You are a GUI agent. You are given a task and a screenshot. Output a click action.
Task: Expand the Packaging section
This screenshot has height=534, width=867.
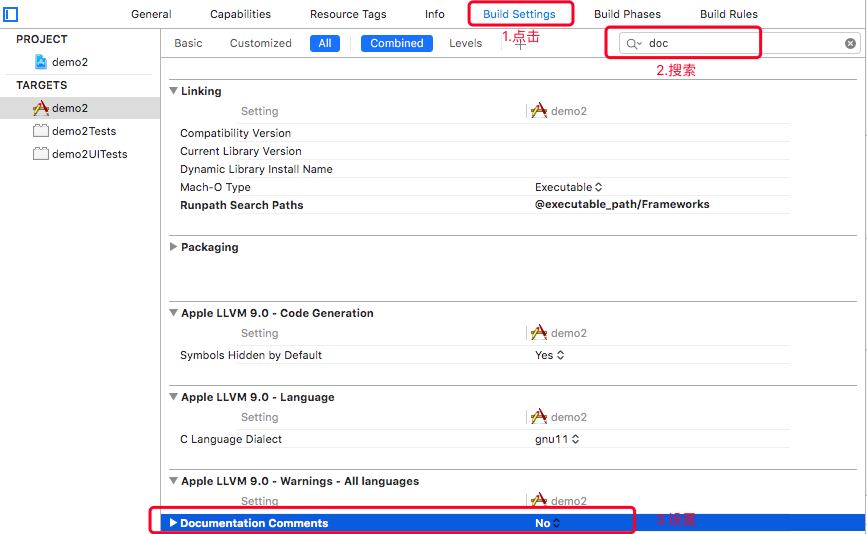(x=174, y=247)
